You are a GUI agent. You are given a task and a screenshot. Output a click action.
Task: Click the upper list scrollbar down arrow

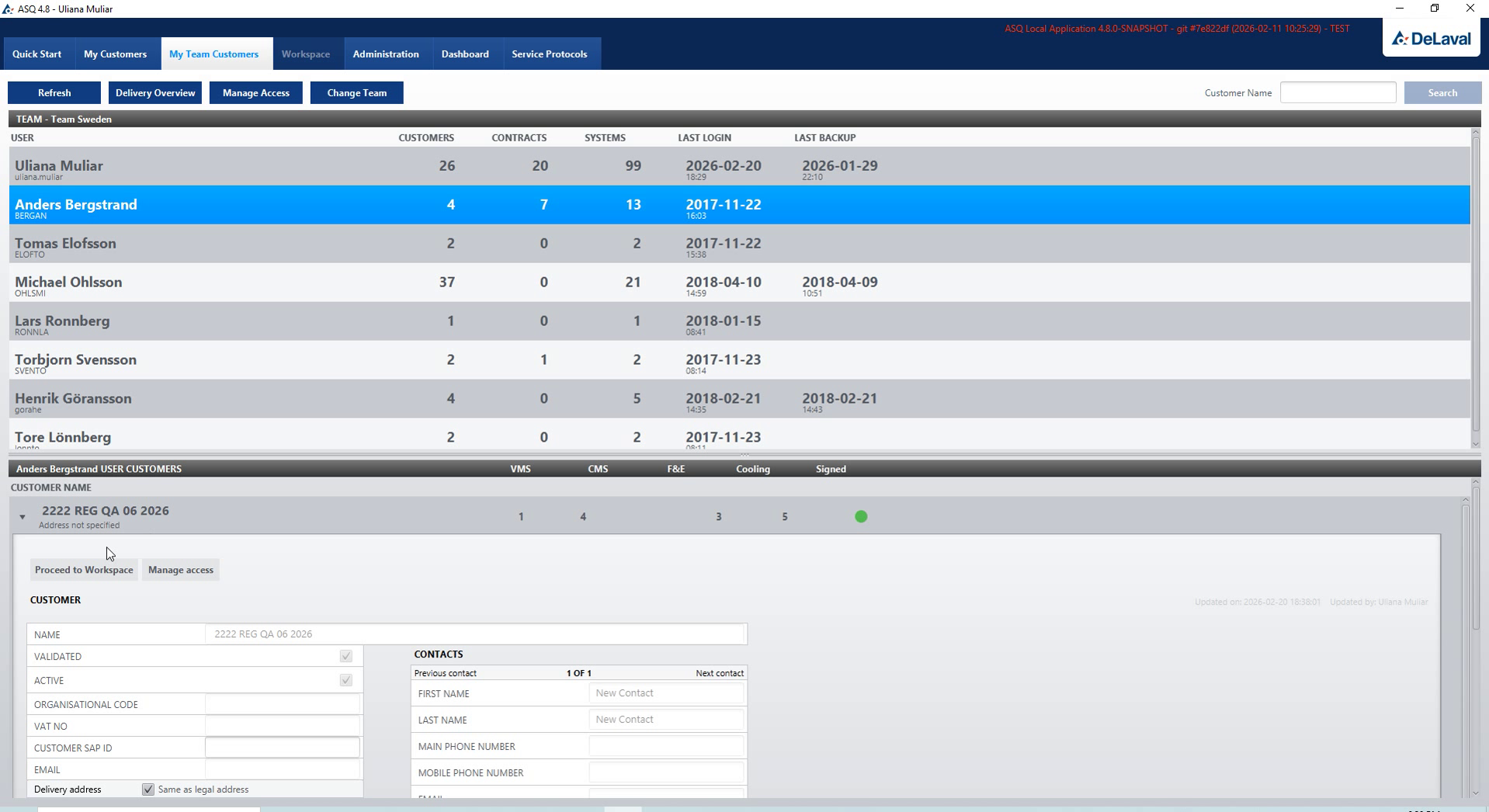tap(1476, 444)
